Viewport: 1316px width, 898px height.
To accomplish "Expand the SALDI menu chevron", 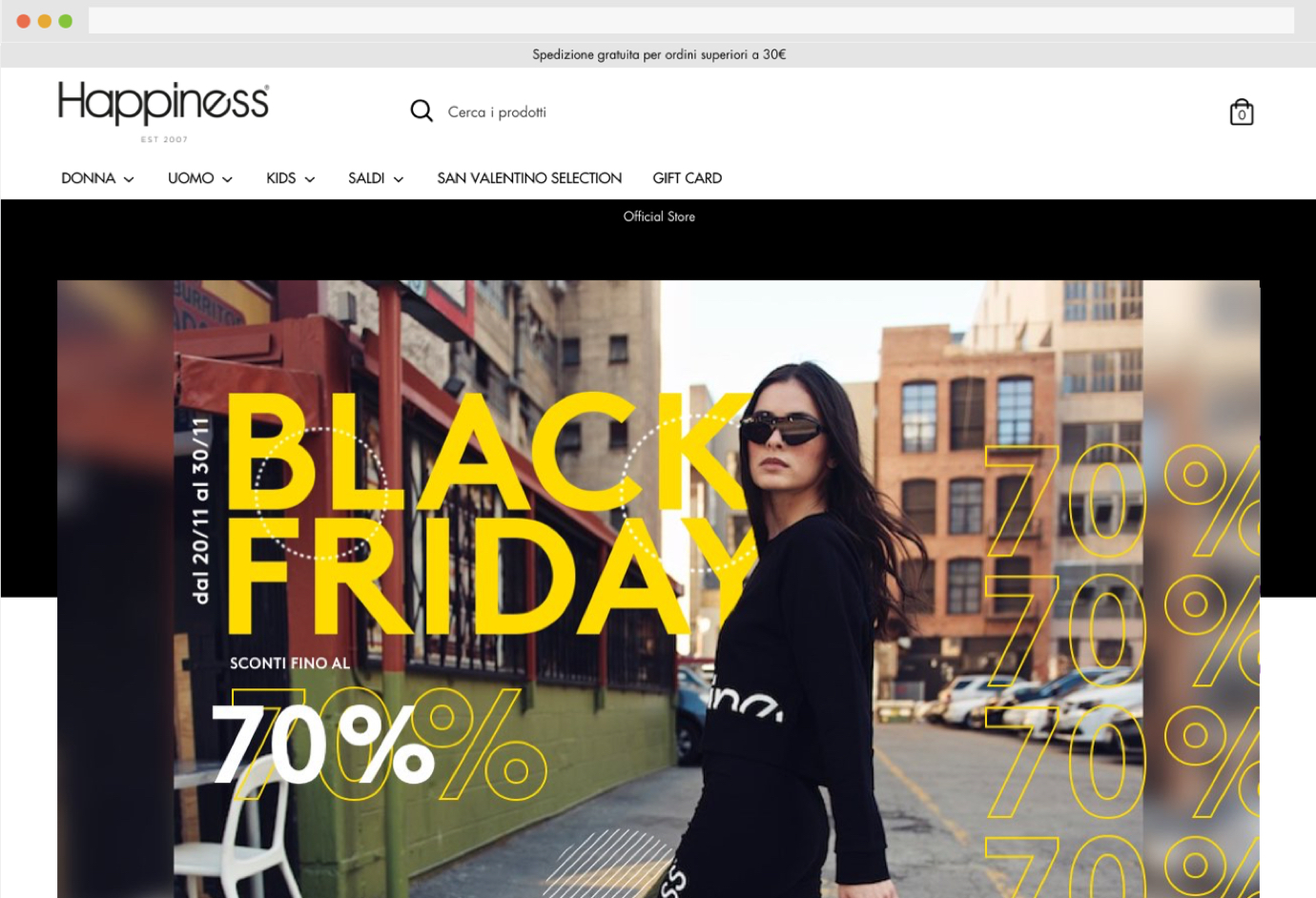I will pyautogui.click(x=399, y=179).
